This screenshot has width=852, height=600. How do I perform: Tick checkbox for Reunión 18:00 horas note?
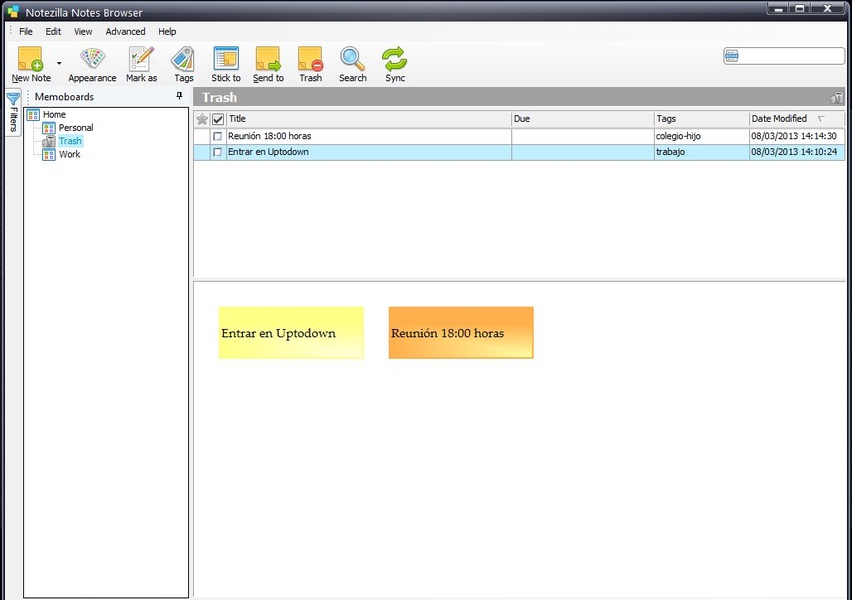pyautogui.click(x=218, y=136)
